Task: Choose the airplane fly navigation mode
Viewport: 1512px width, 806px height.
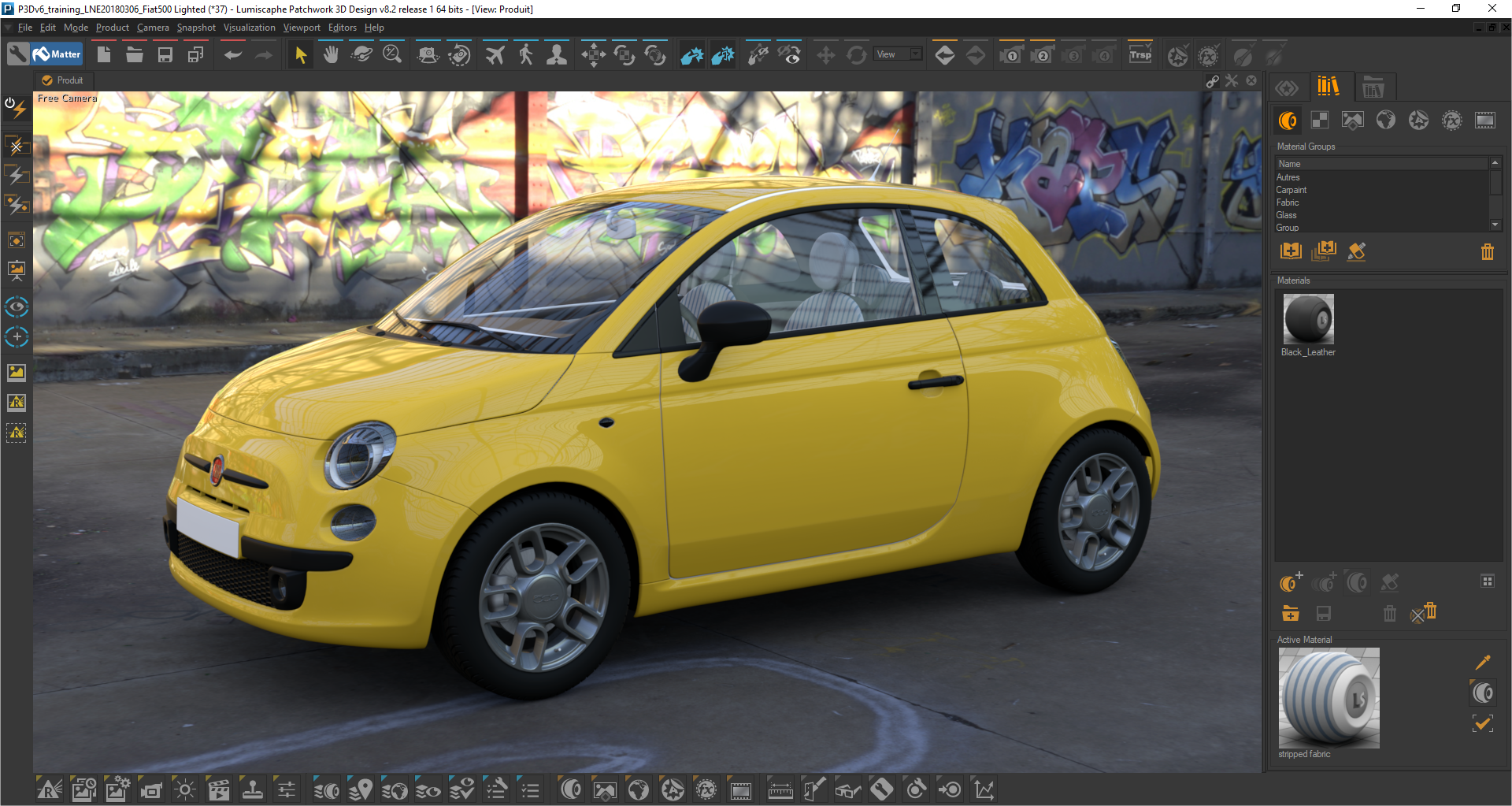Action: point(495,55)
